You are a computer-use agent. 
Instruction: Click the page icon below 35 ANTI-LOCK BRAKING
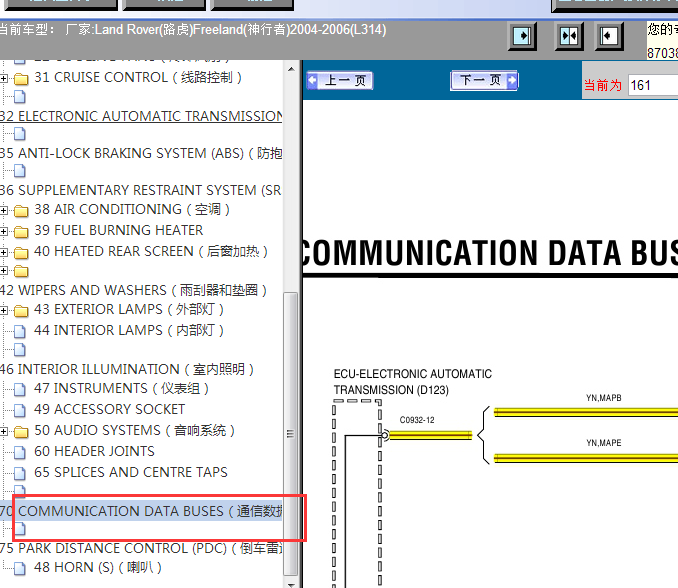tap(19, 171)
